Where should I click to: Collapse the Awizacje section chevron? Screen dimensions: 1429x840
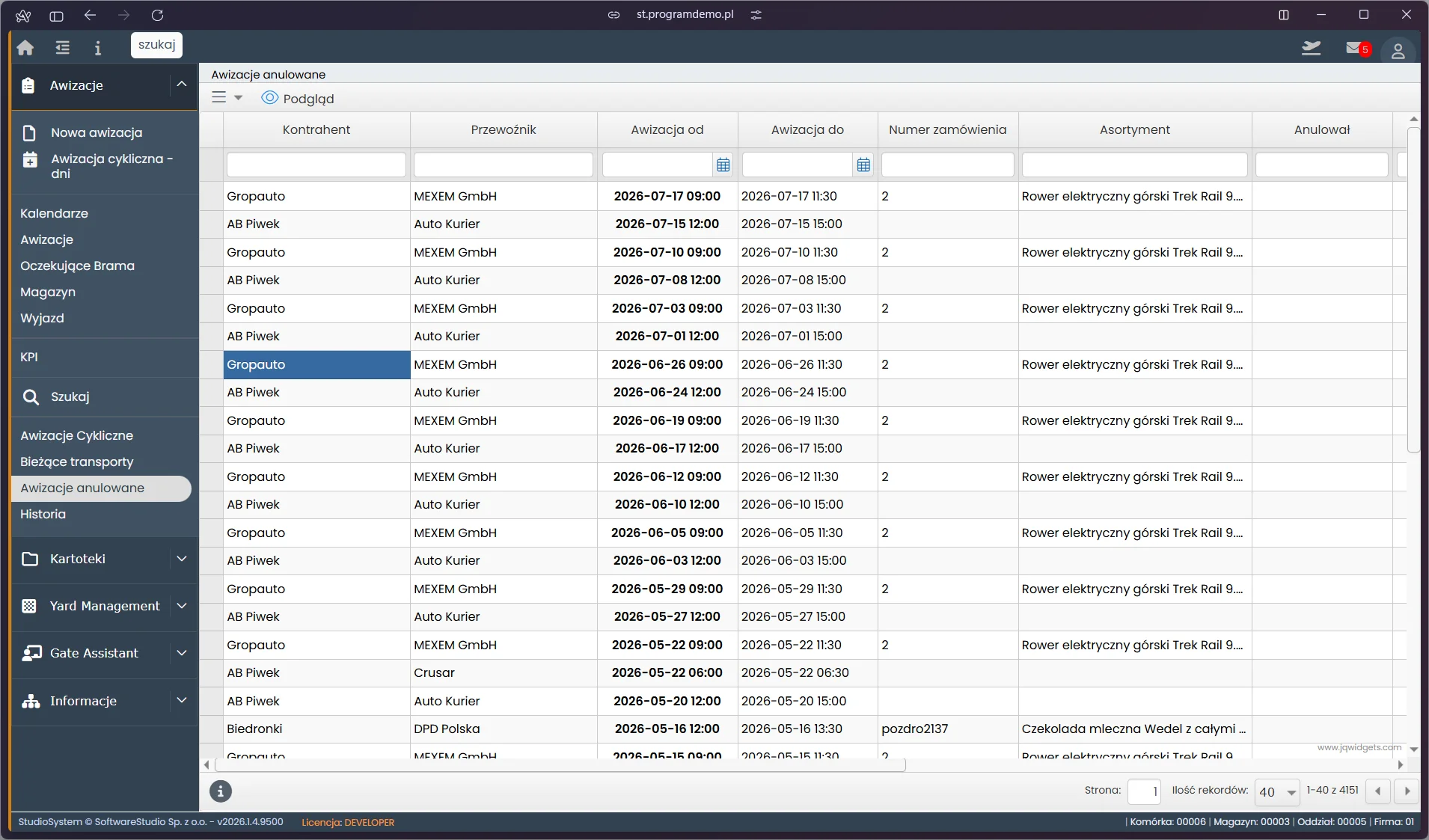tap(182, 85)
